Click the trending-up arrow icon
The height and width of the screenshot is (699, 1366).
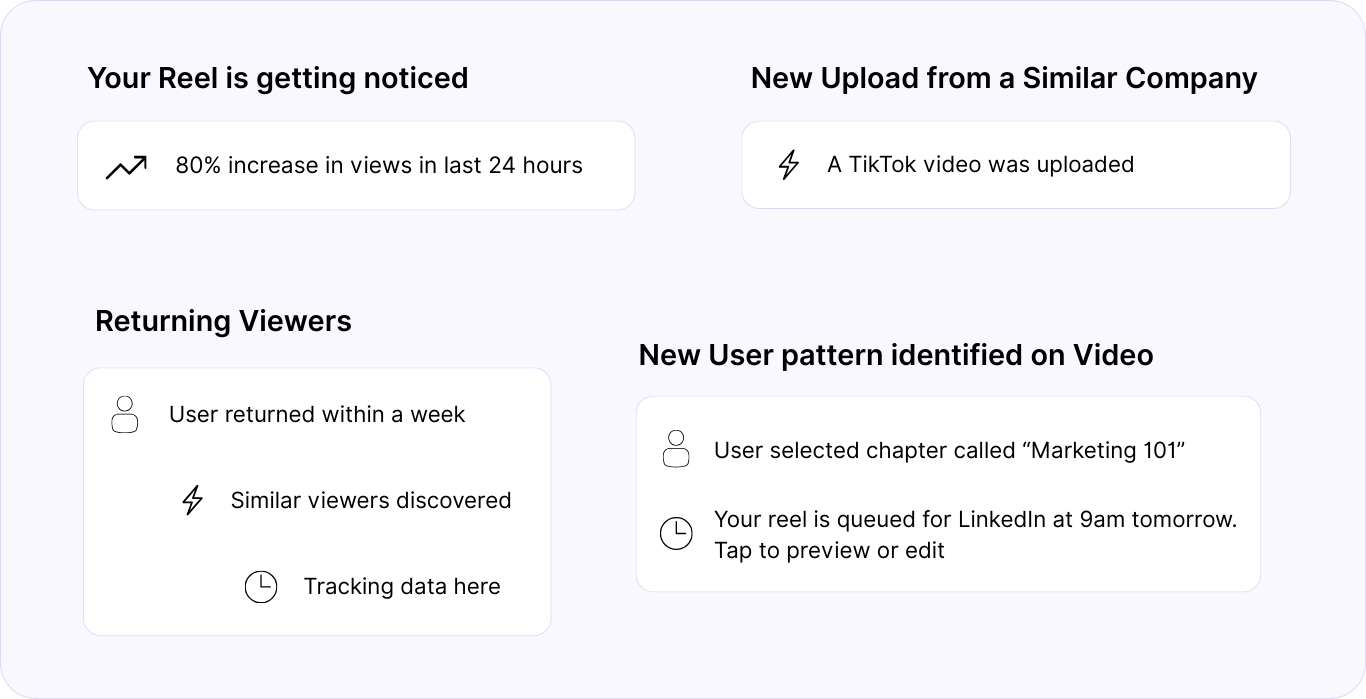point(126,167)
